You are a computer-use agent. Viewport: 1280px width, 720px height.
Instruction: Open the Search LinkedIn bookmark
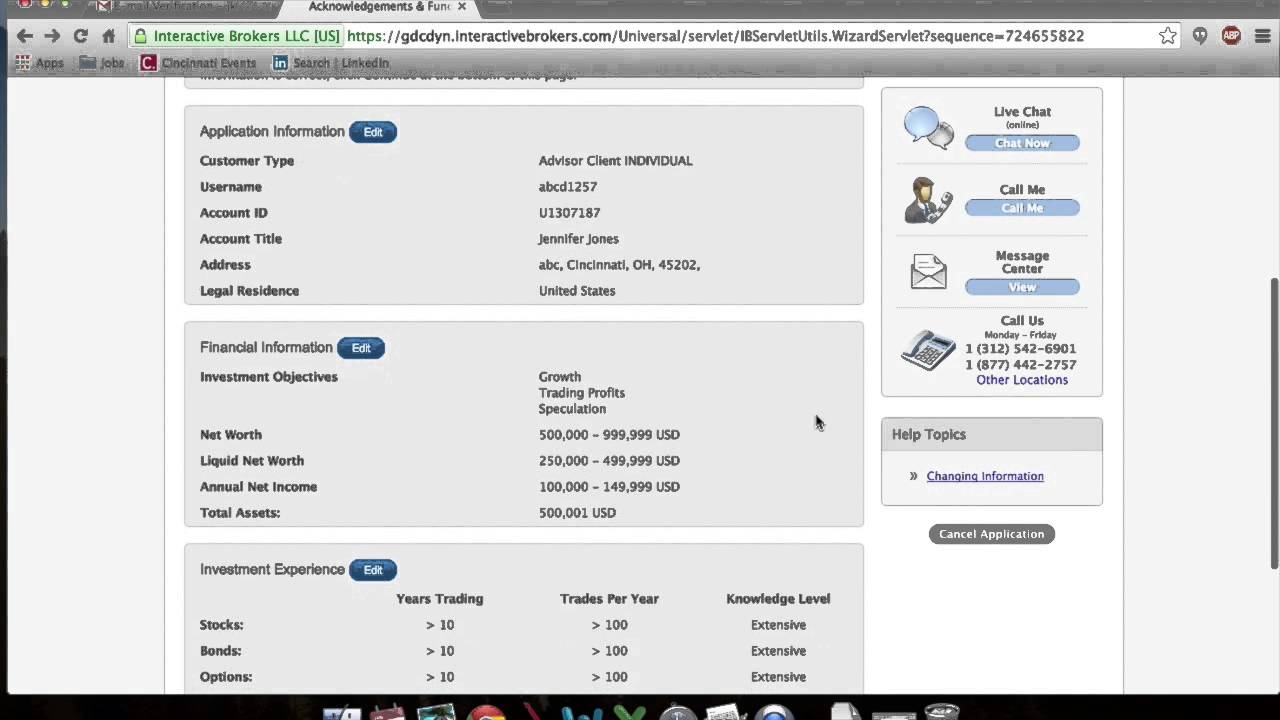click(330, 62)
